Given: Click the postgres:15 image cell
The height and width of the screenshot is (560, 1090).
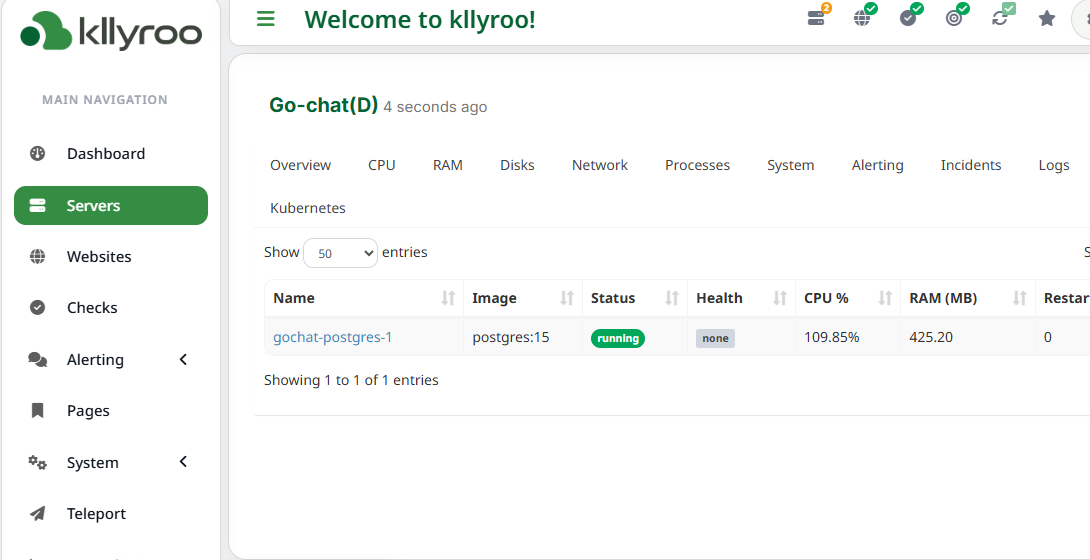Looking at the screenshot, I should pos(511,338).
